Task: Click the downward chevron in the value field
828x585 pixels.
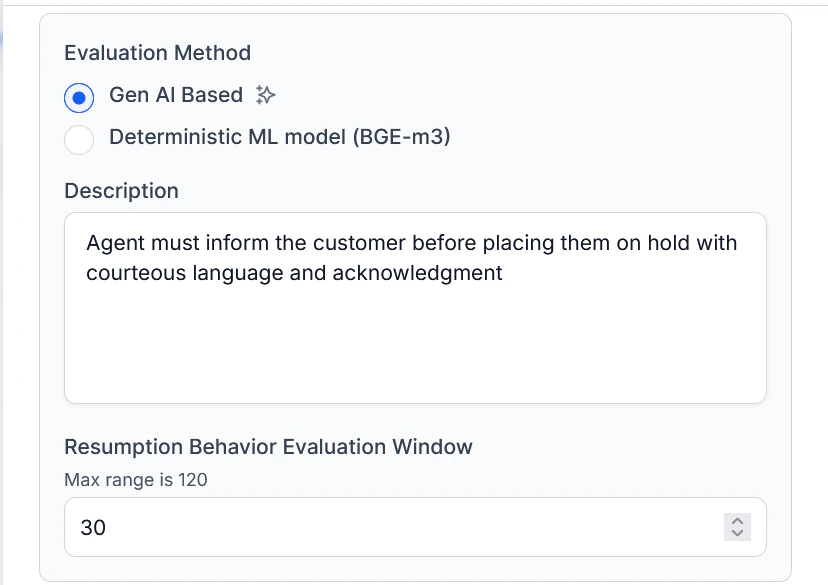Action: 737,532
